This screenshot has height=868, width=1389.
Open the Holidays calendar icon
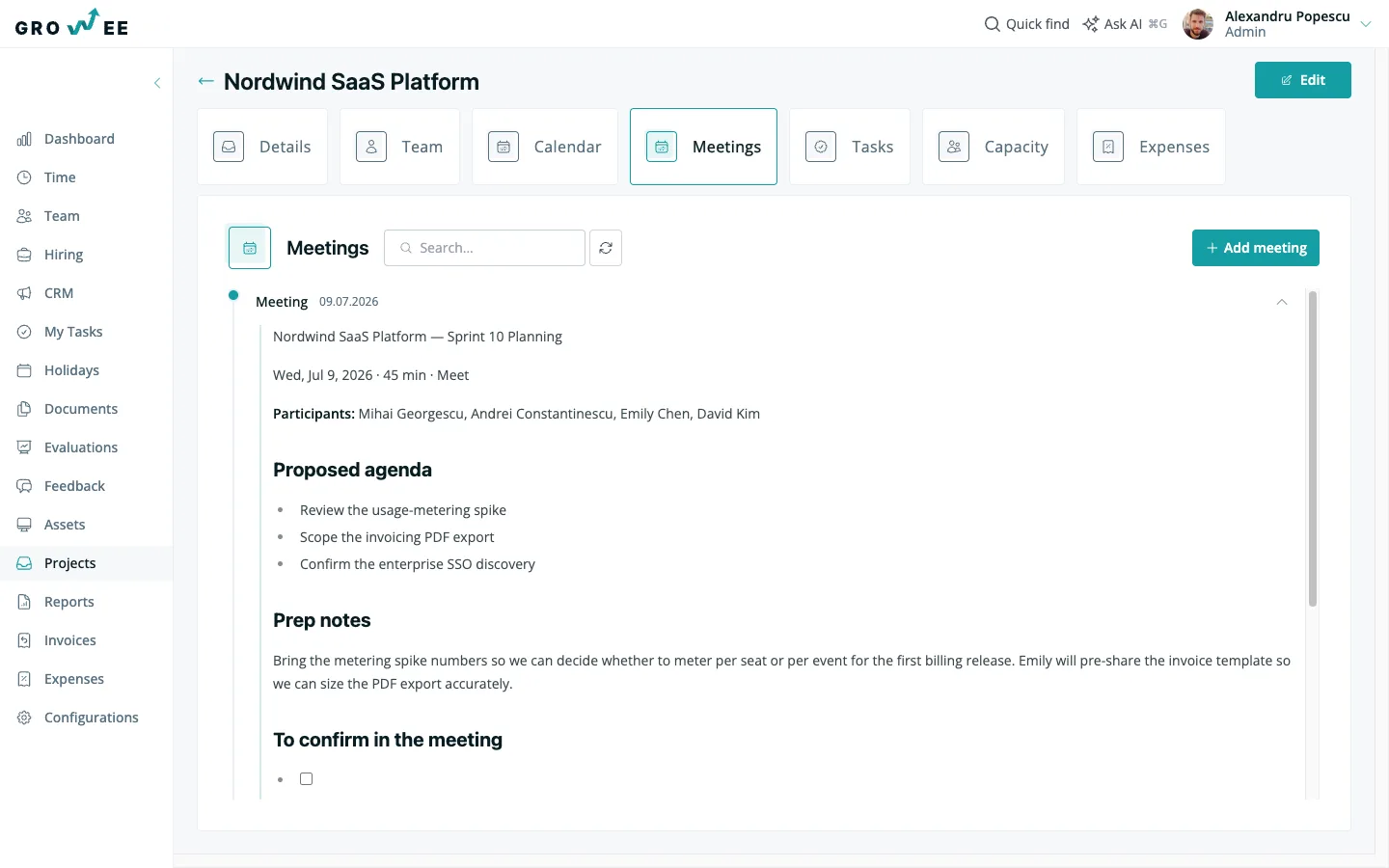24,370
